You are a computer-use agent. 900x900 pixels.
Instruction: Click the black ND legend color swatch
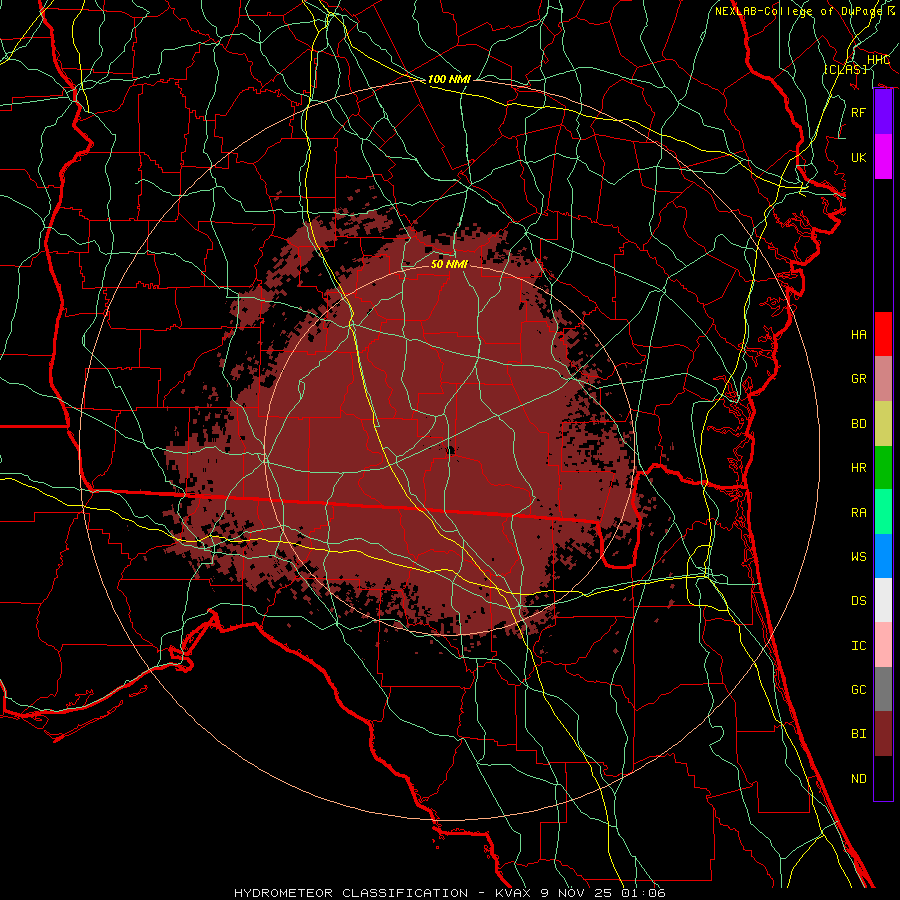pyautogui.click(x=883, y=778)
